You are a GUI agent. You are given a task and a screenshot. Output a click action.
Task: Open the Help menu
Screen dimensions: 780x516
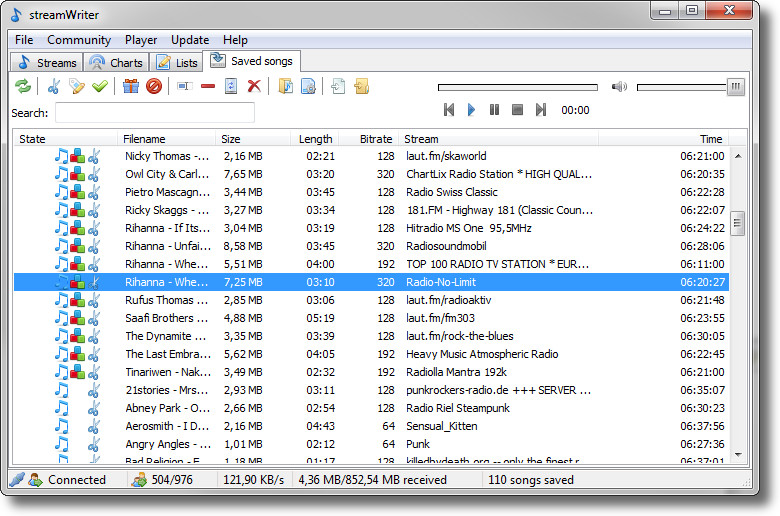point(235,40)
